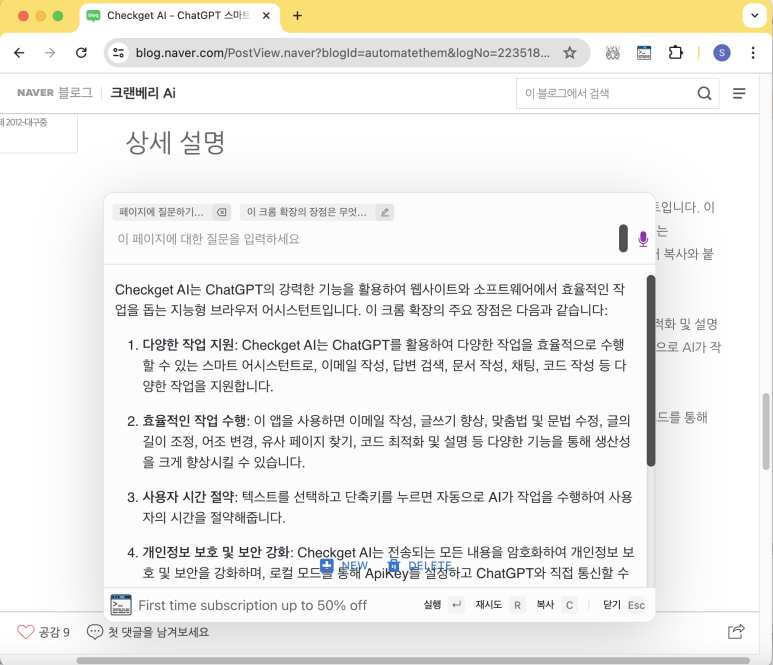773x665 pixels.
Task: Click the NEW button overlay
Action: (344, 565)
